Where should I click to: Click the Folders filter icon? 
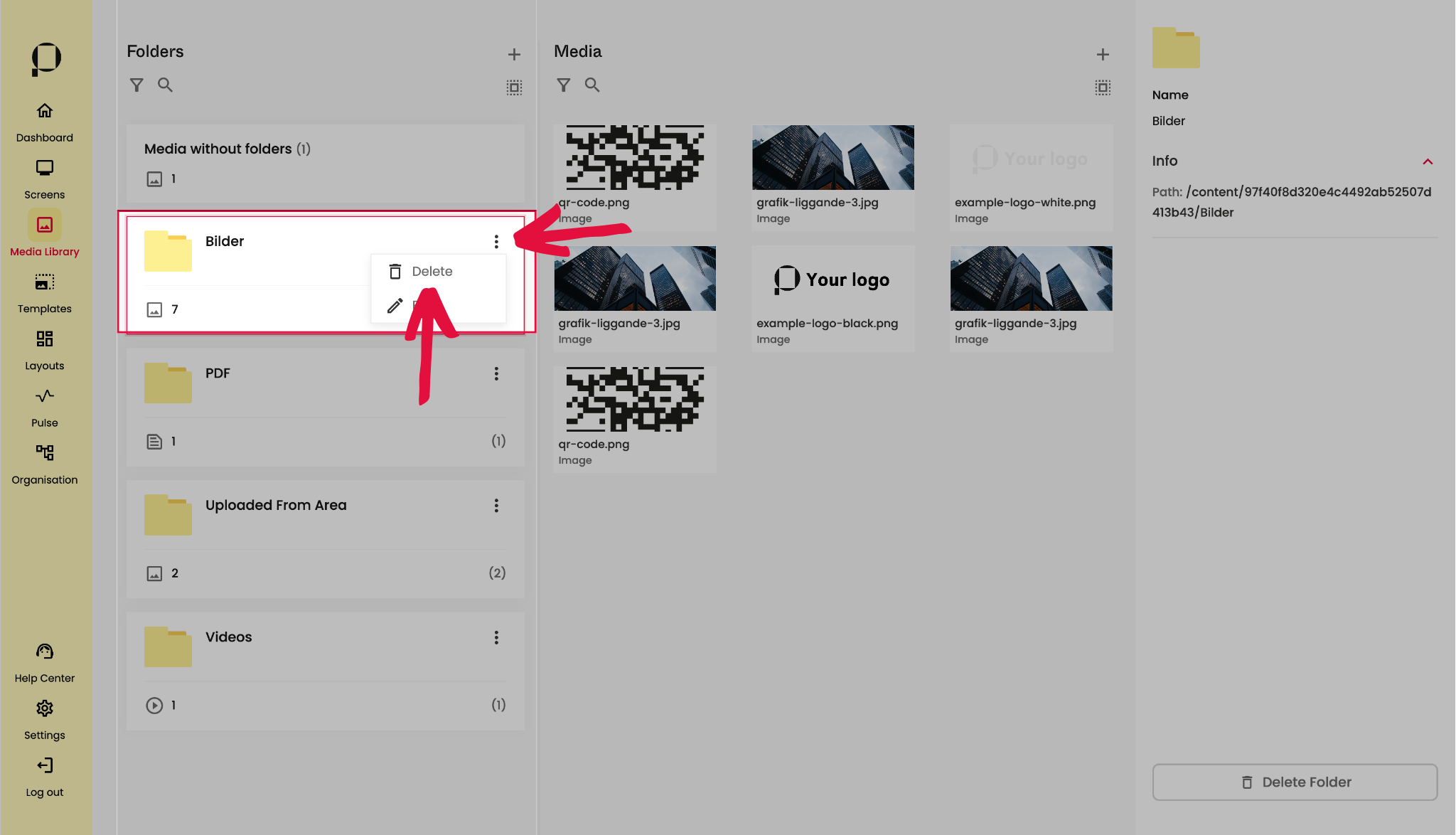(x=136, y=85)
